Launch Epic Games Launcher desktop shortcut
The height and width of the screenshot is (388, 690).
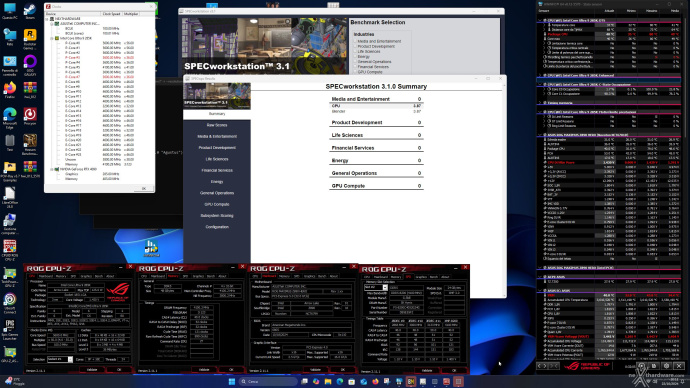click(x=10, y=329)
